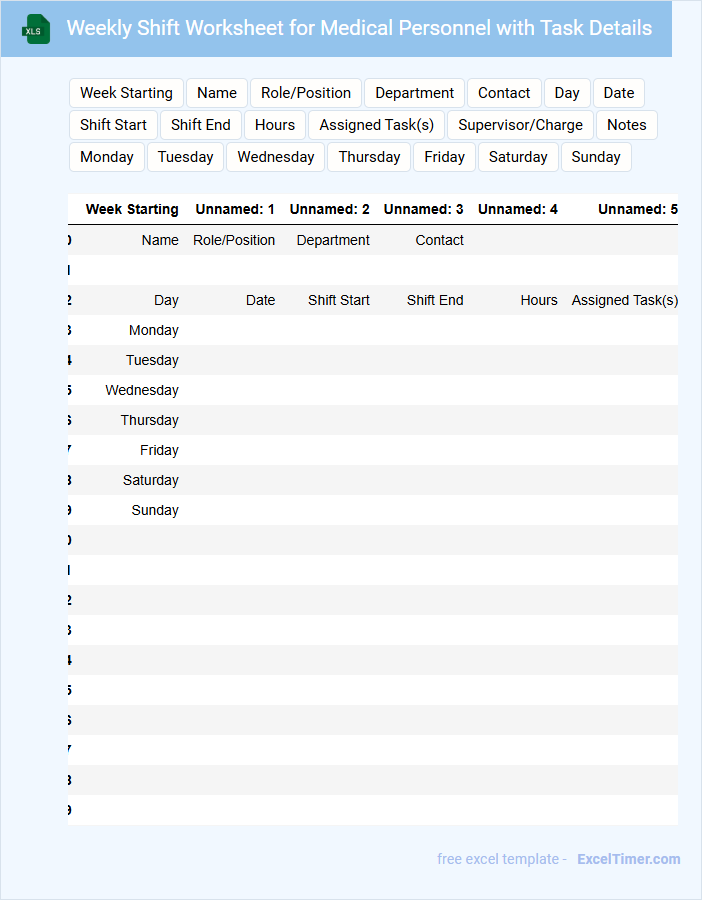Click the Tuesday row cell
Viewport: 702px width, 900px height.
point(152,360)
